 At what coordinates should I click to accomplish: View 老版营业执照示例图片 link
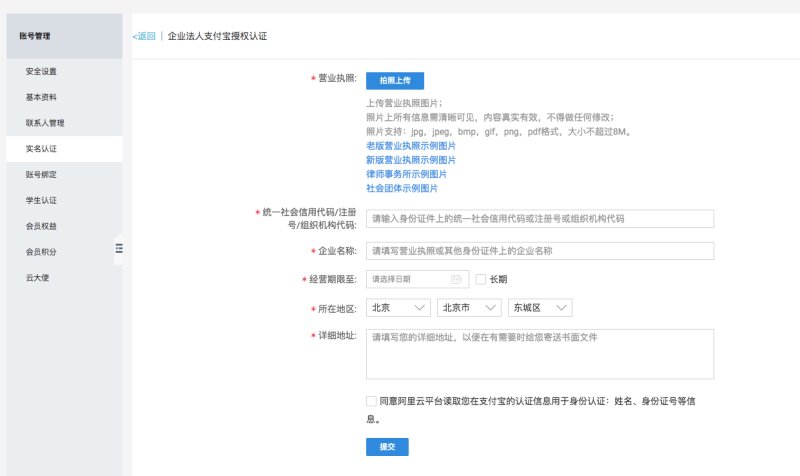[x=411, y=146]
